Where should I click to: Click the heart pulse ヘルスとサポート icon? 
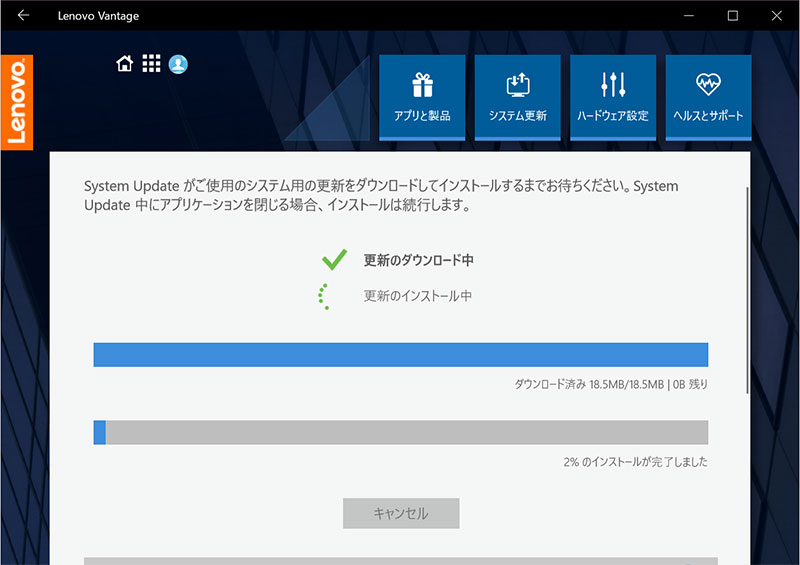[708, 84]
